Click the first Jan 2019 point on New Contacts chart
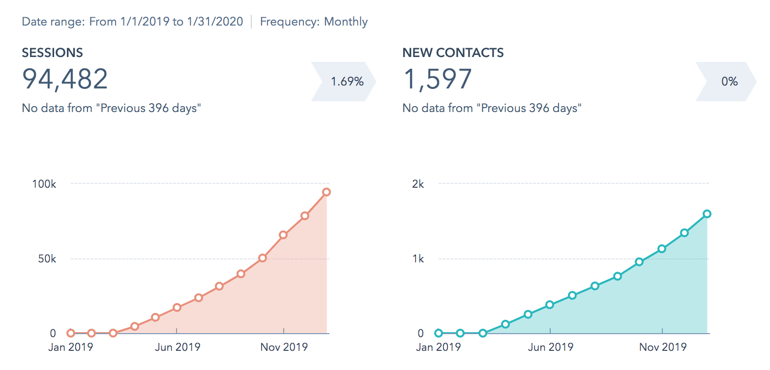Viewport: 770px width, 370px height. [x=439, y=333]
